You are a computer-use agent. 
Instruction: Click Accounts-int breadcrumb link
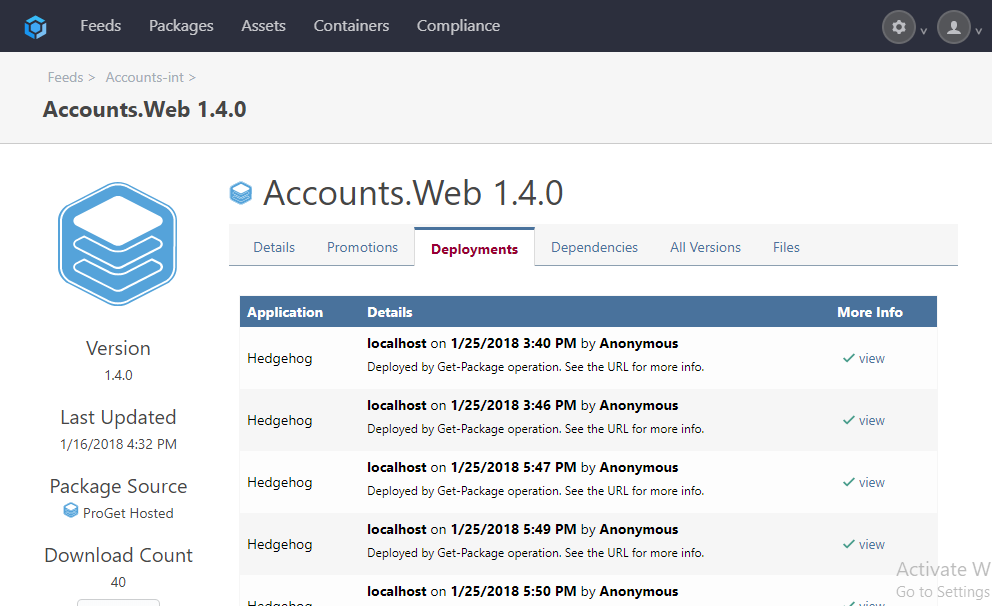coord(144,77)
